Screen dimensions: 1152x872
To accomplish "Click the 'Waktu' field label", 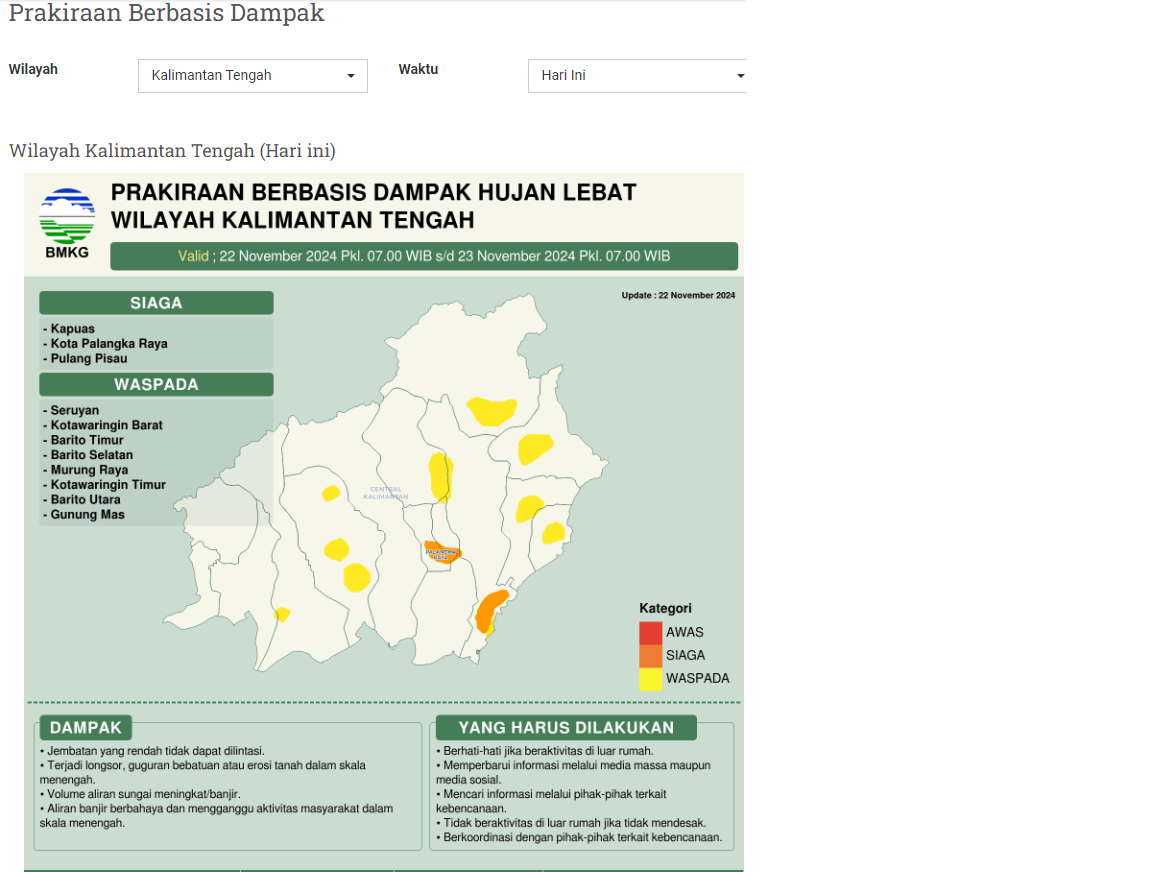I will pyautogui.click(x=418, y=69).
